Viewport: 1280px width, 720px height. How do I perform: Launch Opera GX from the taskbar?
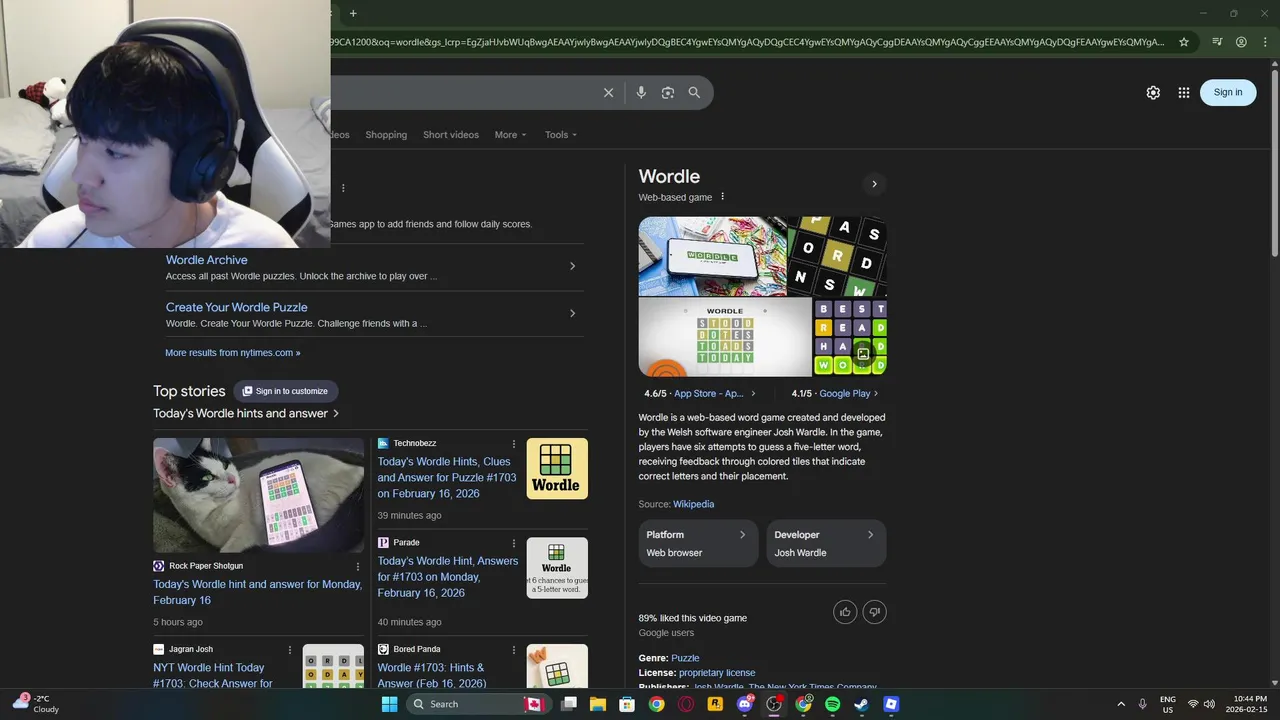click(686, 704)
